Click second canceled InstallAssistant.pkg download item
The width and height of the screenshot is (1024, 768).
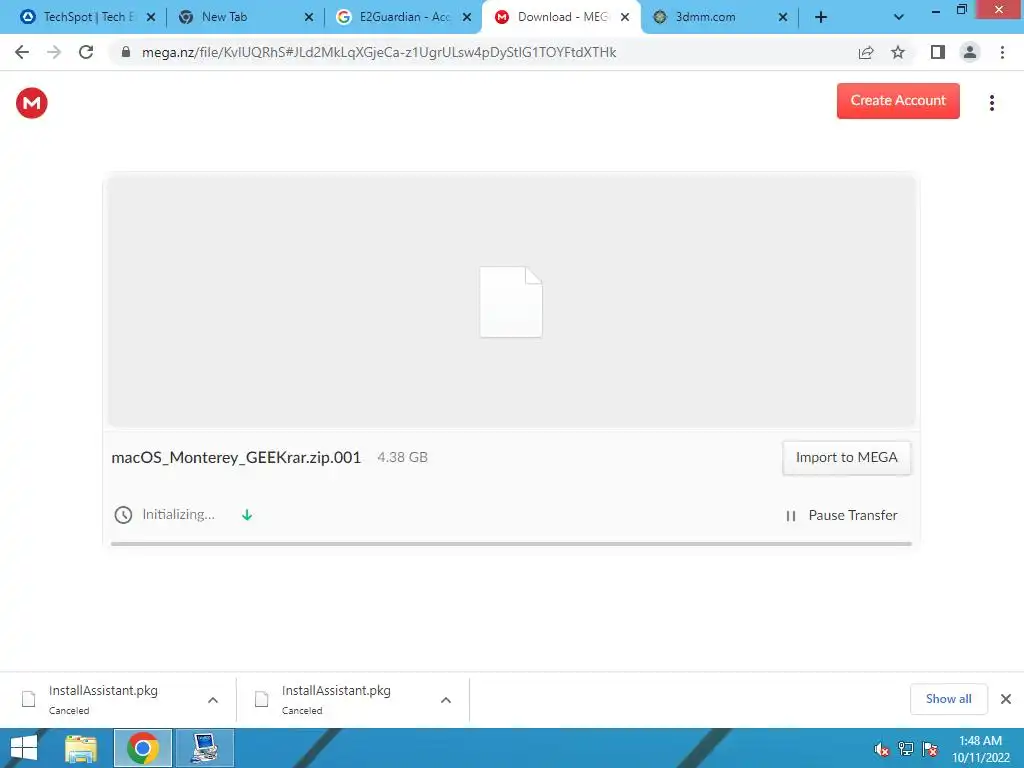click(x=351, y=699)
